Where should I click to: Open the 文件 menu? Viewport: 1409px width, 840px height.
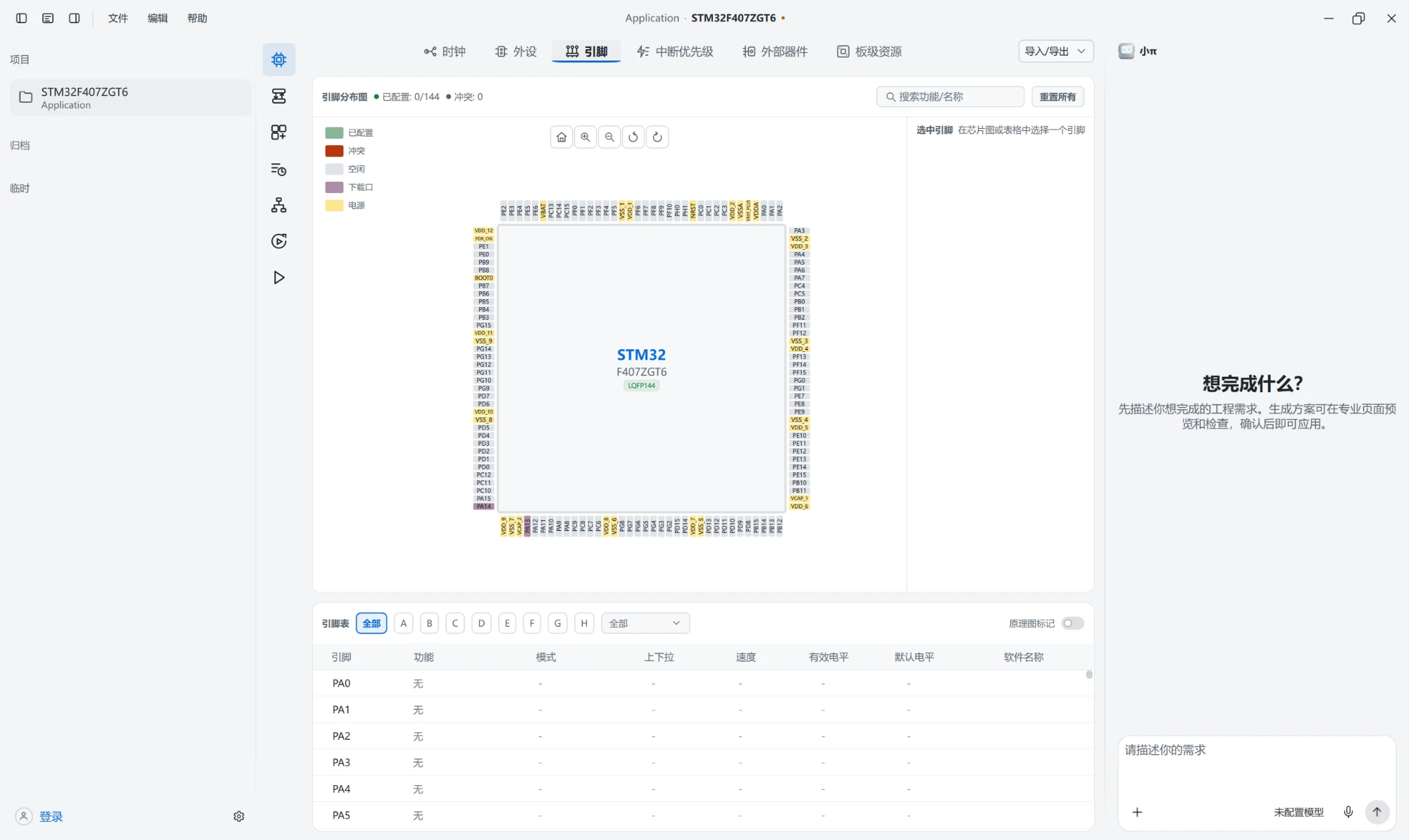click(118, 18)
